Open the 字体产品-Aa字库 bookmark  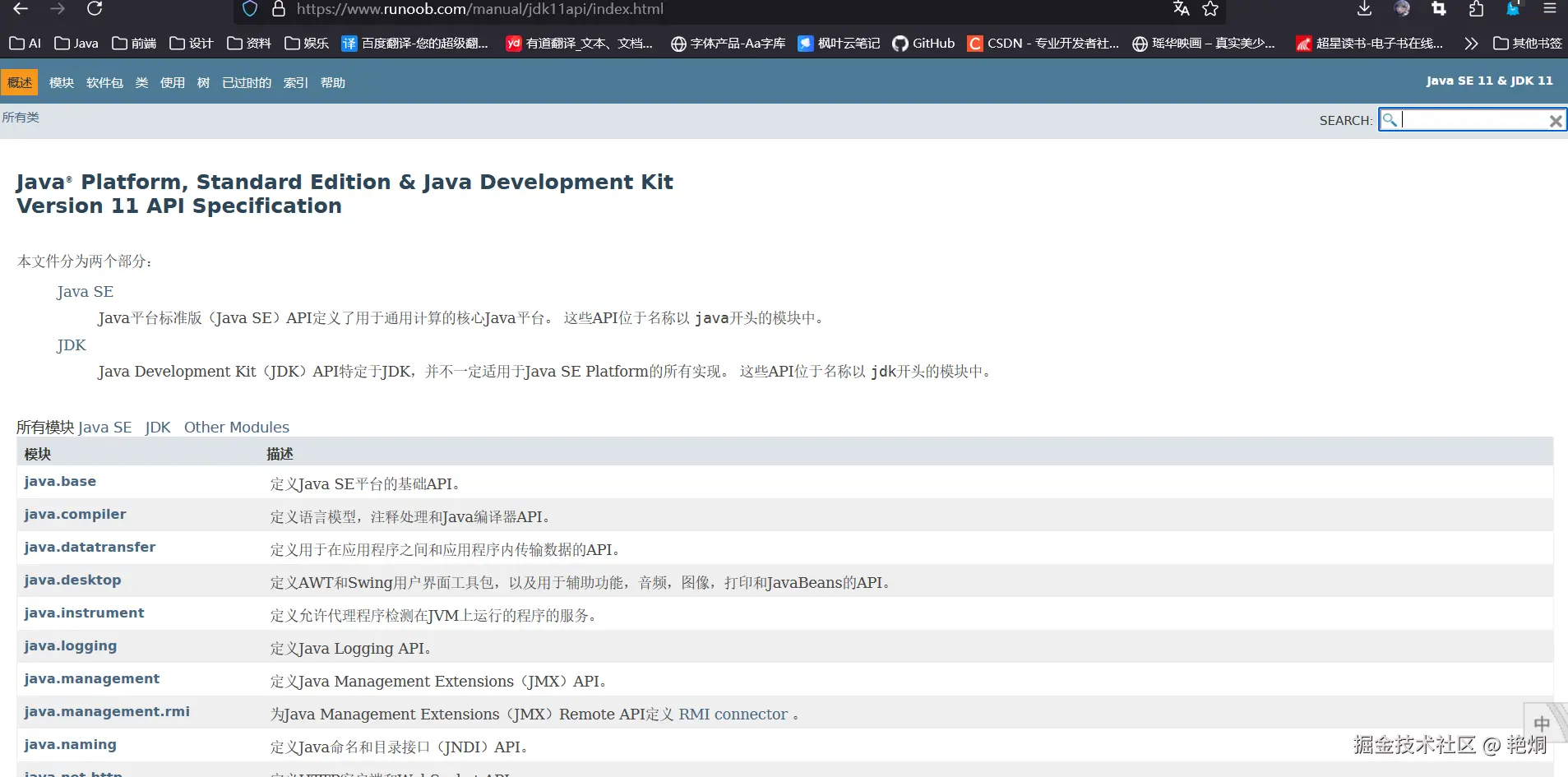728,44
